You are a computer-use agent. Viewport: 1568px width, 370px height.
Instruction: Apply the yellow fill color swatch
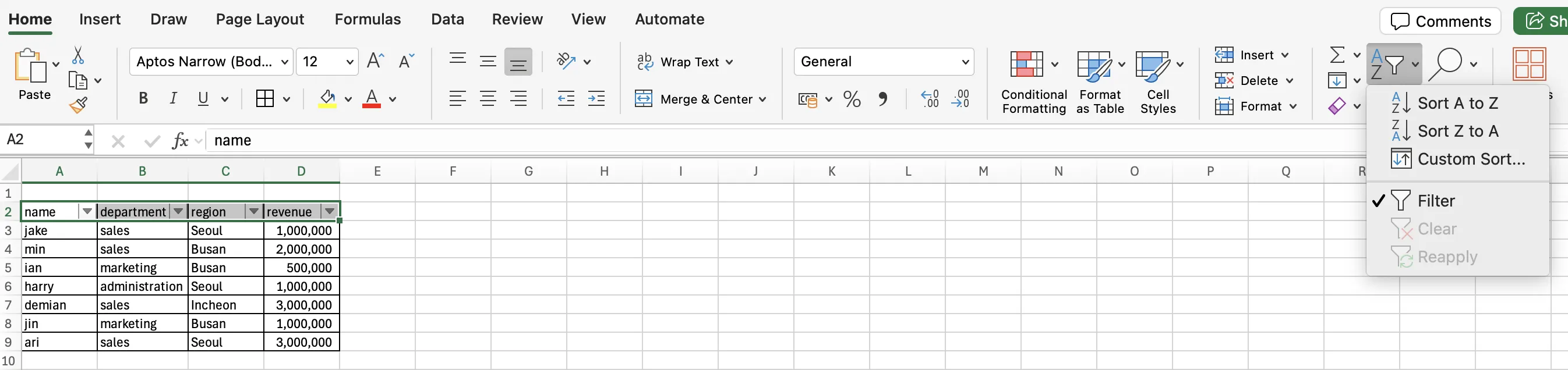(327, 98)
